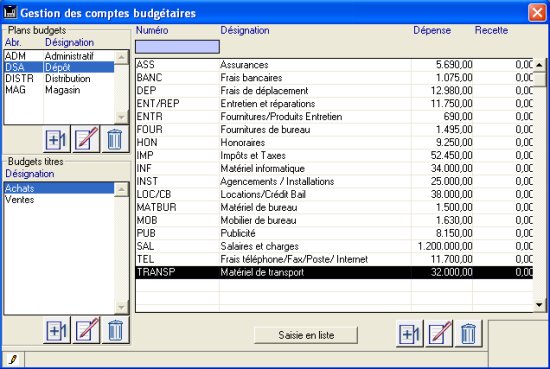Select the SAL Salaires et charges row
550x369 pixels.
pyautogui.click(x=334, y=247)
